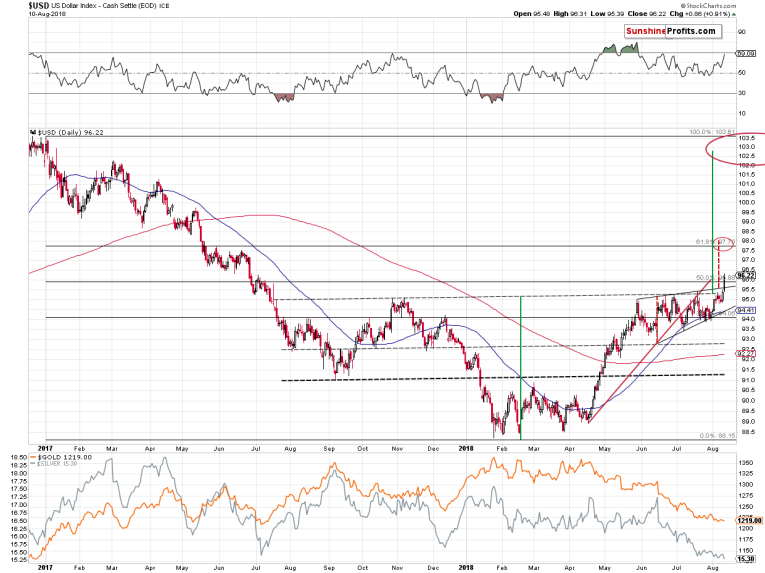Click the 0.0%: 88.15 Fibonacci label

715,436
